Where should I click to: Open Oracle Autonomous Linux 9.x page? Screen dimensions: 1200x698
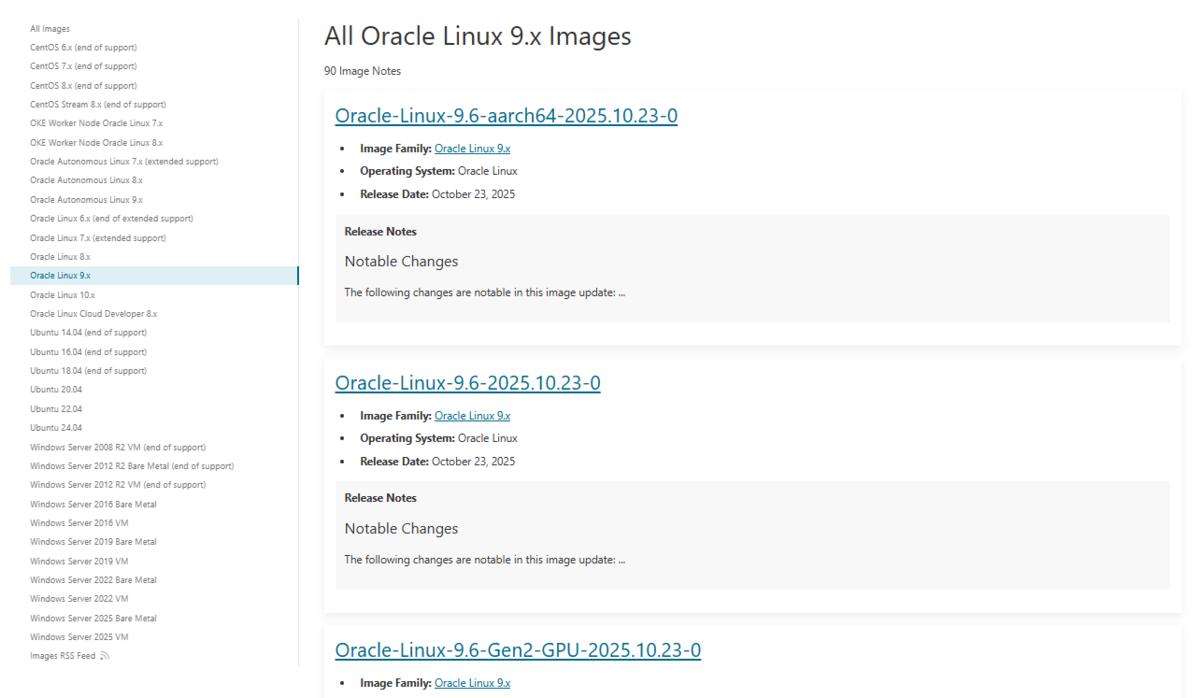(86, 200)
